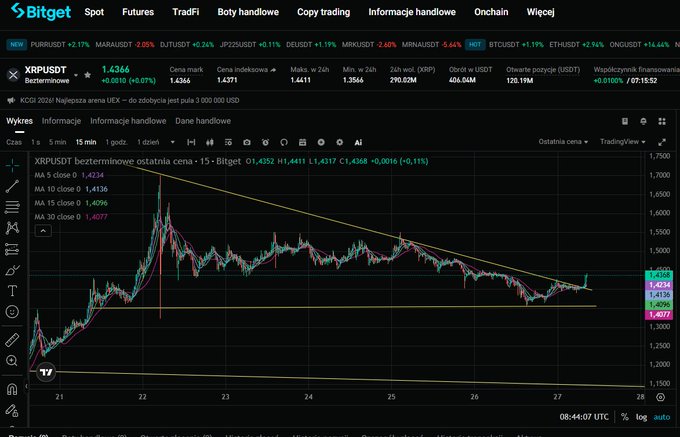Set a price alert with clock icon
680x437 pixels.
pos(265,142)
